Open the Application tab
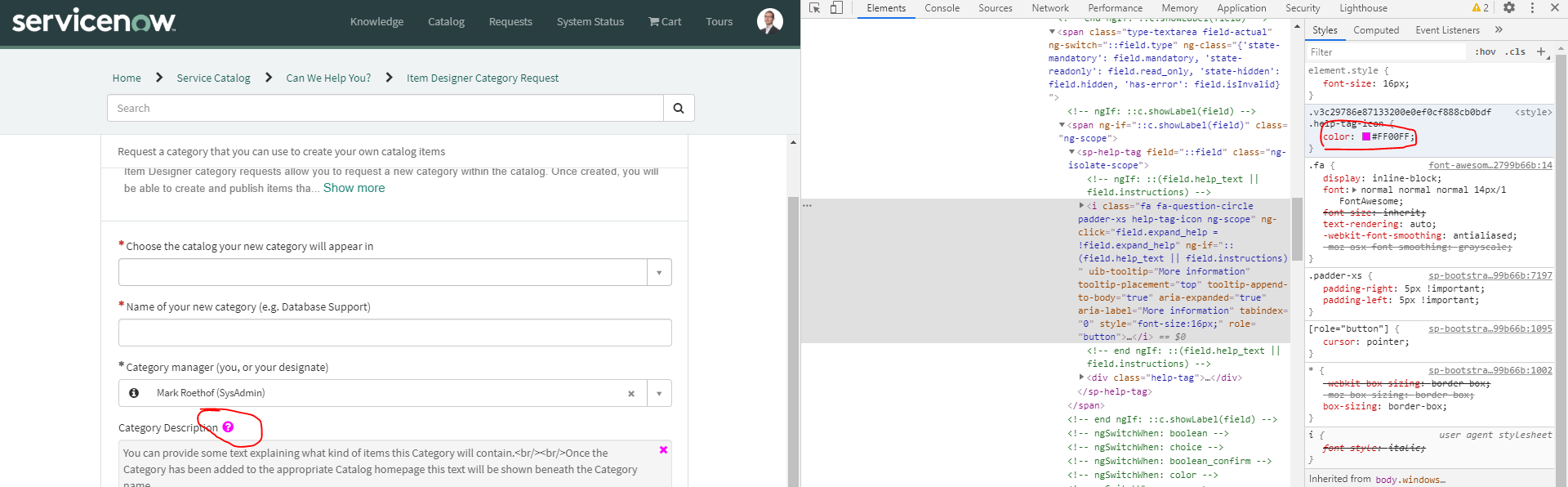Viewport: 1568px width, 487px height. click(1241, 8)
